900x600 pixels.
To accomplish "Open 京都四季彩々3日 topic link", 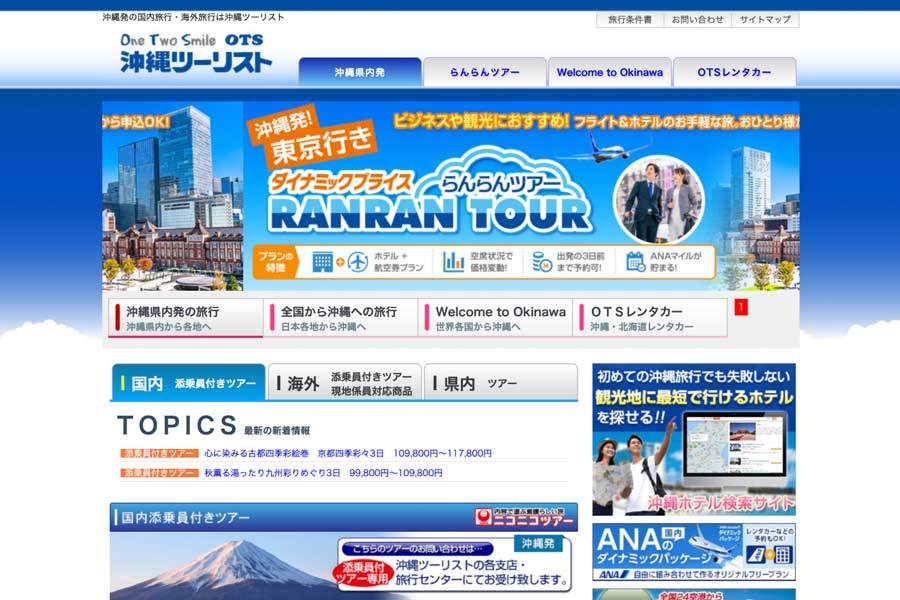I will click(348, 453).
